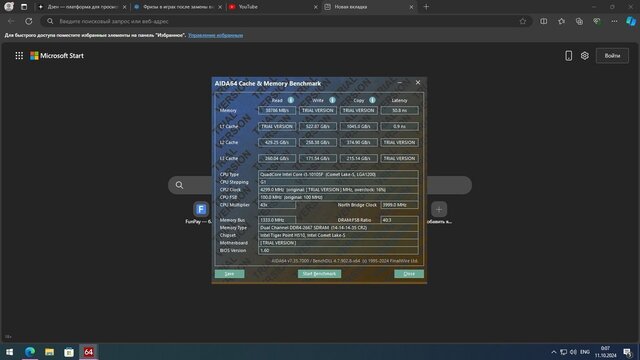Click the info icon next to Copy
The width and height of the screenshot is (640, 360).
click(372, 100)
